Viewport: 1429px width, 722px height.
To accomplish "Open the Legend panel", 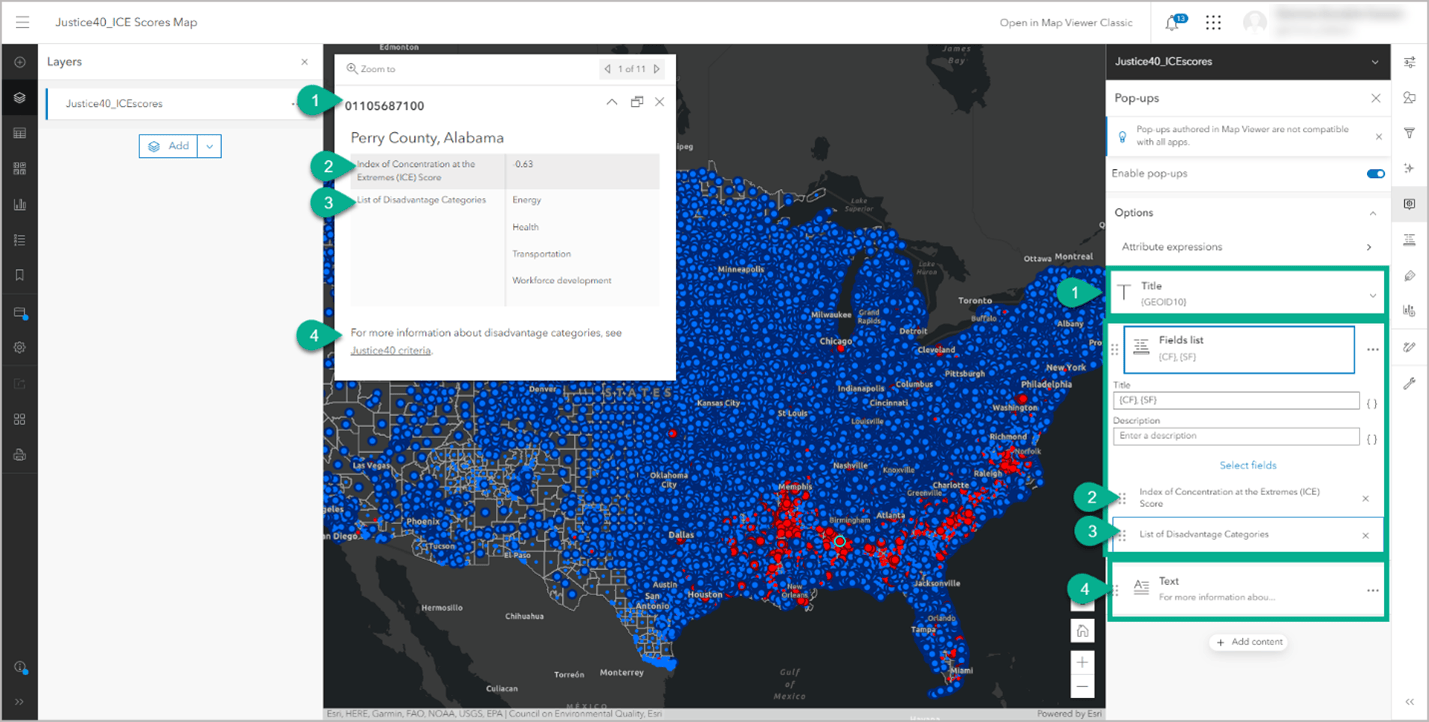I will pos(19,239).
